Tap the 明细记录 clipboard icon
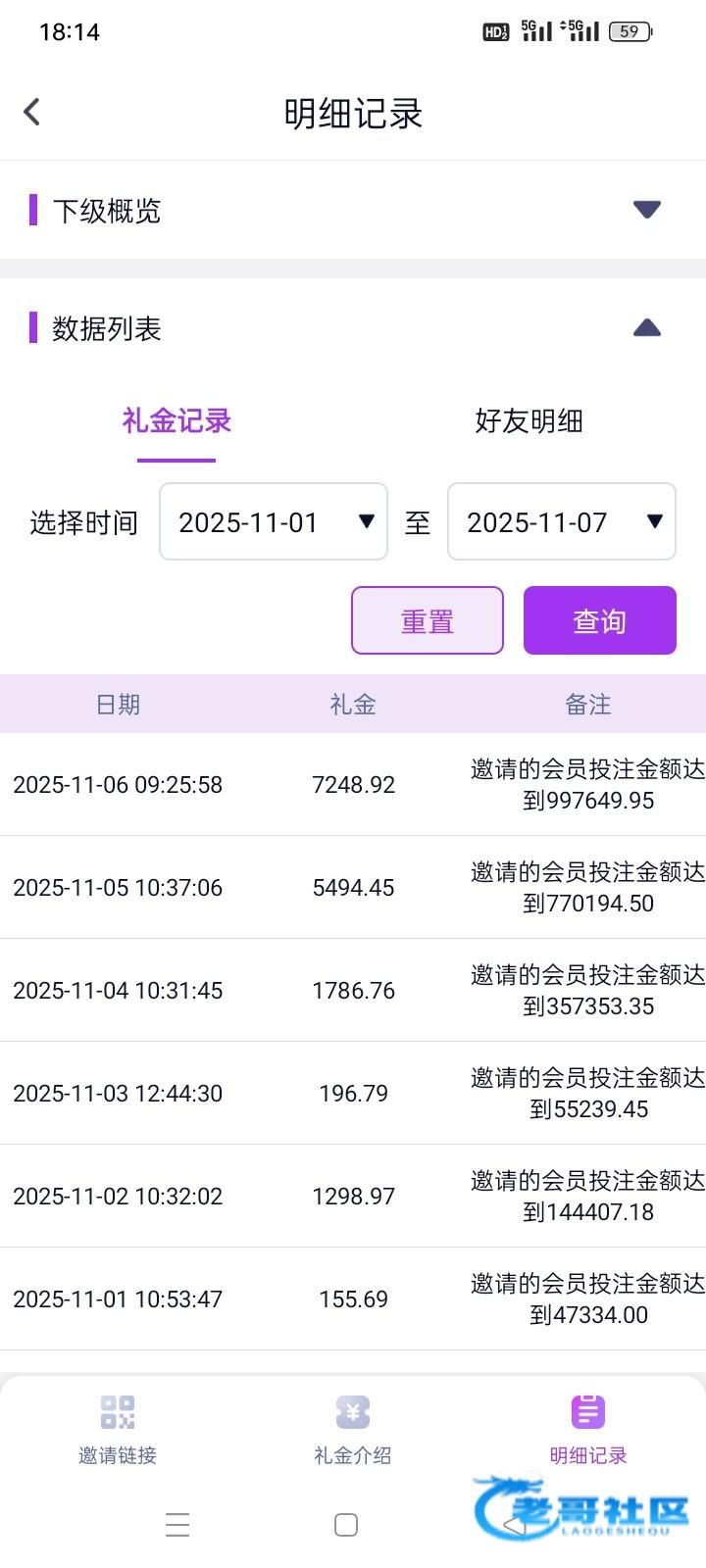This screenshot has width=706, height=1568. point(587,1412)
